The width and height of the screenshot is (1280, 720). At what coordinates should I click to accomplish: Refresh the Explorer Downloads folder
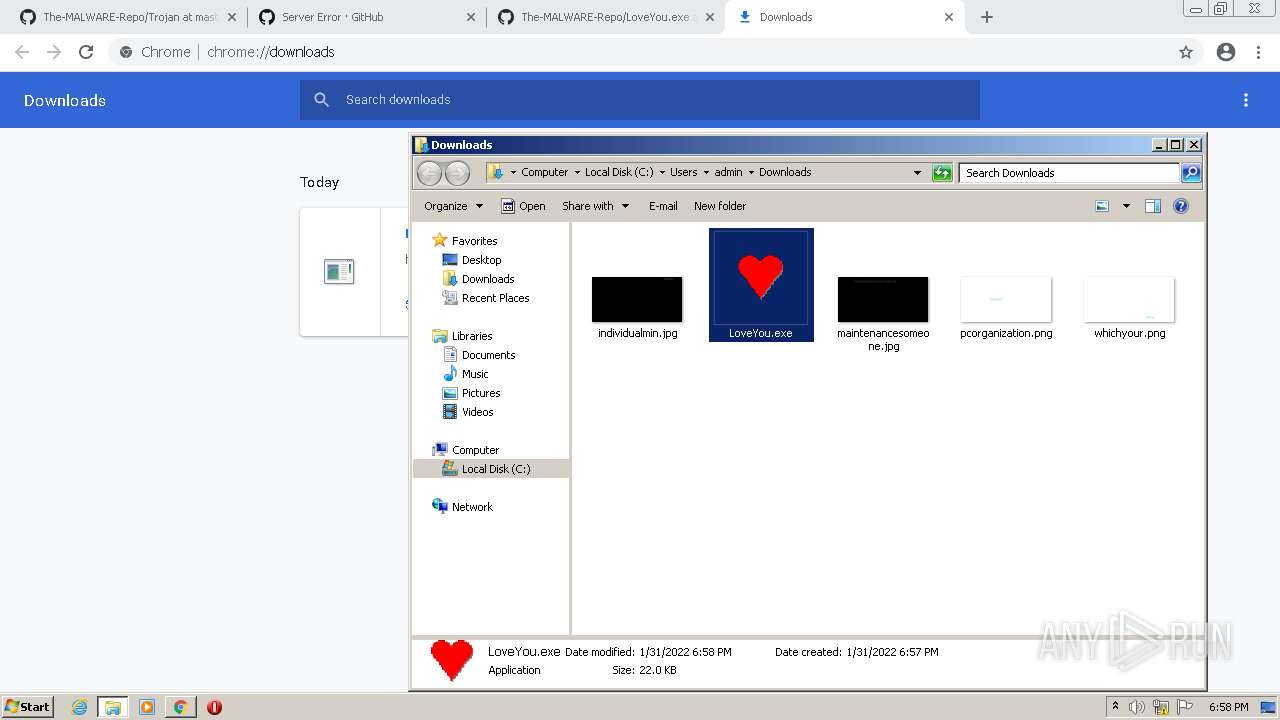942,173
